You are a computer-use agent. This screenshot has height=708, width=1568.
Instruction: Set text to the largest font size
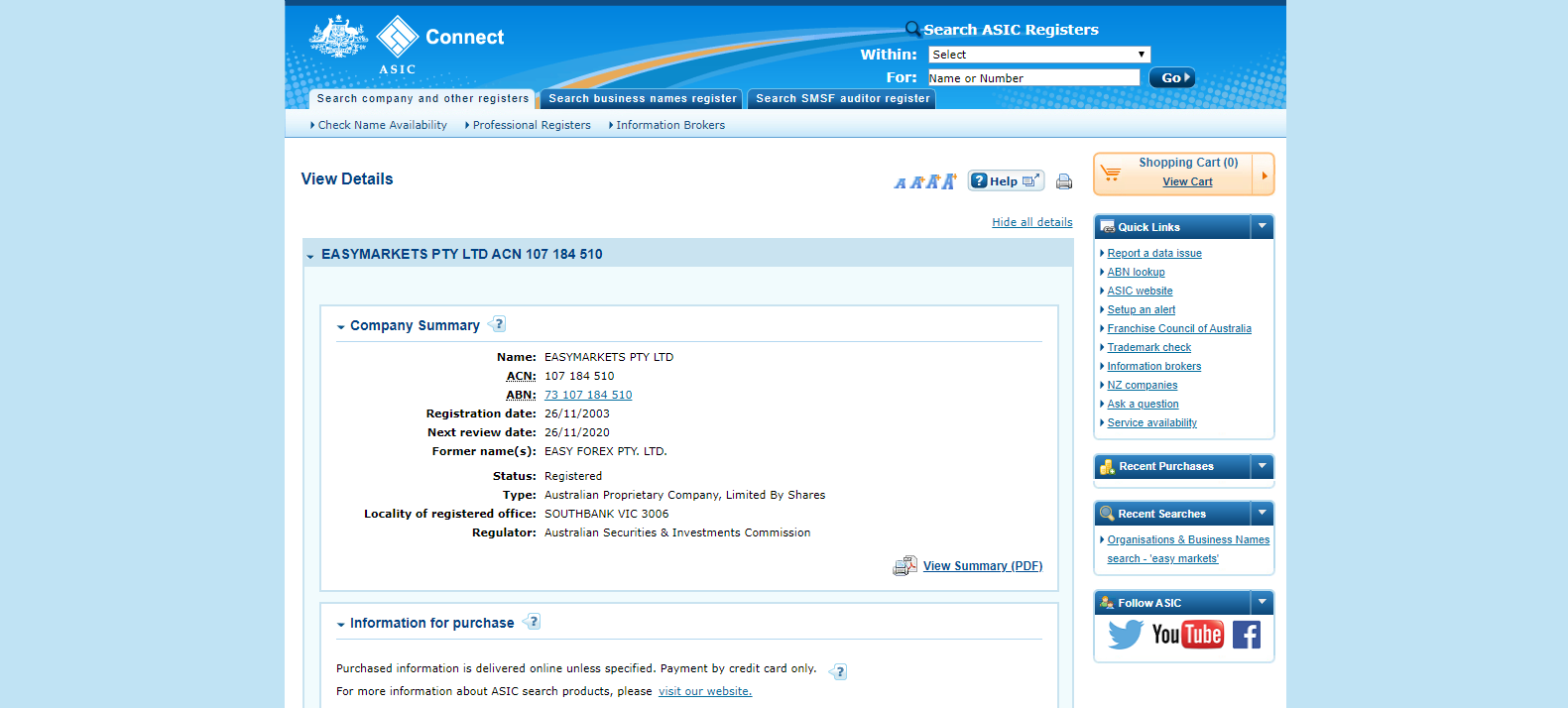tap(949, 180)
